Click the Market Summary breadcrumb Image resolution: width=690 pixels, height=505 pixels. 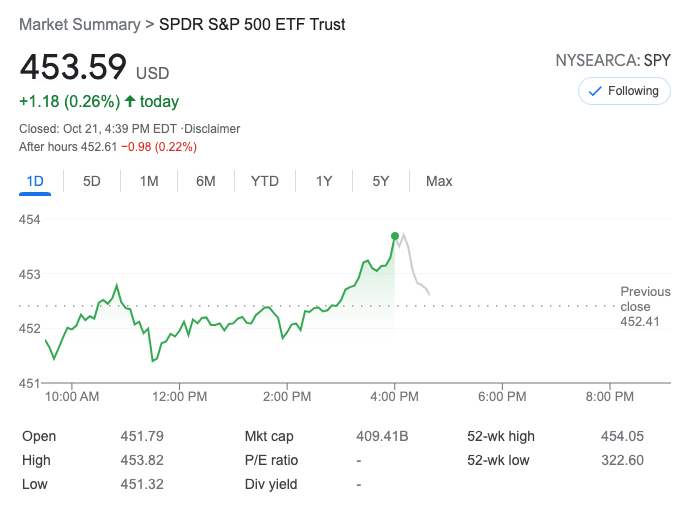tap(80, 24)
